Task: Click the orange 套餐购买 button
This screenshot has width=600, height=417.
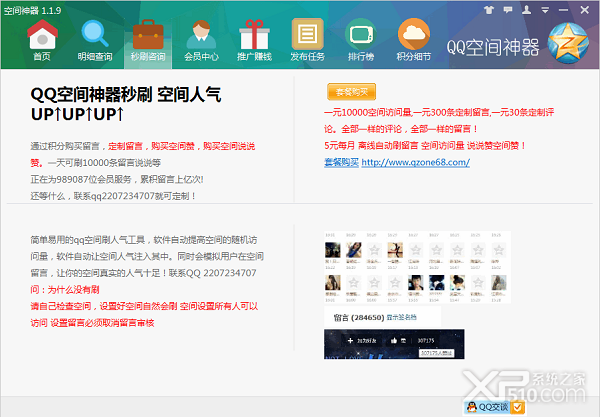Action: click(x=352, y=92)
